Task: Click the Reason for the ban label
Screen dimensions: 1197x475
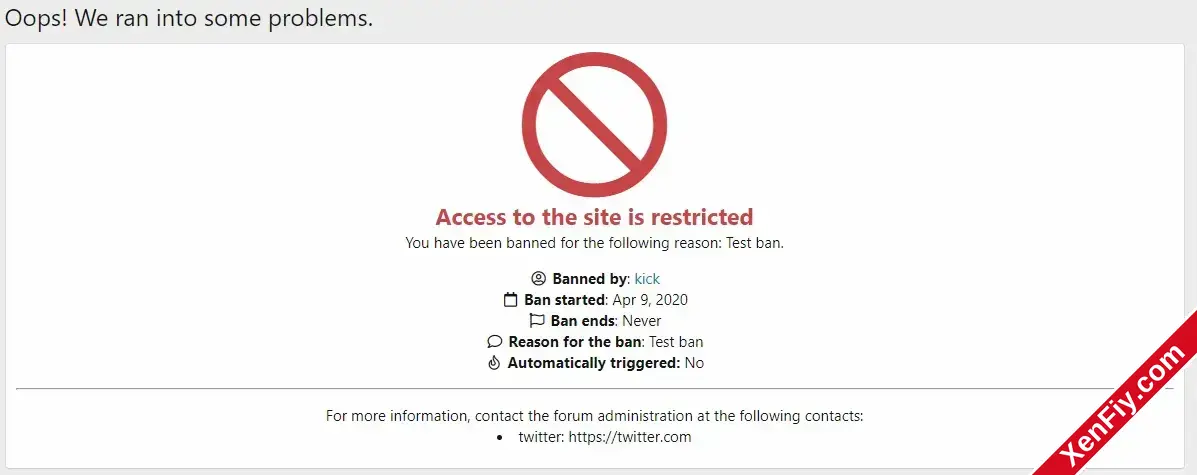Action: pyautogui.click(x=575, y=342)
